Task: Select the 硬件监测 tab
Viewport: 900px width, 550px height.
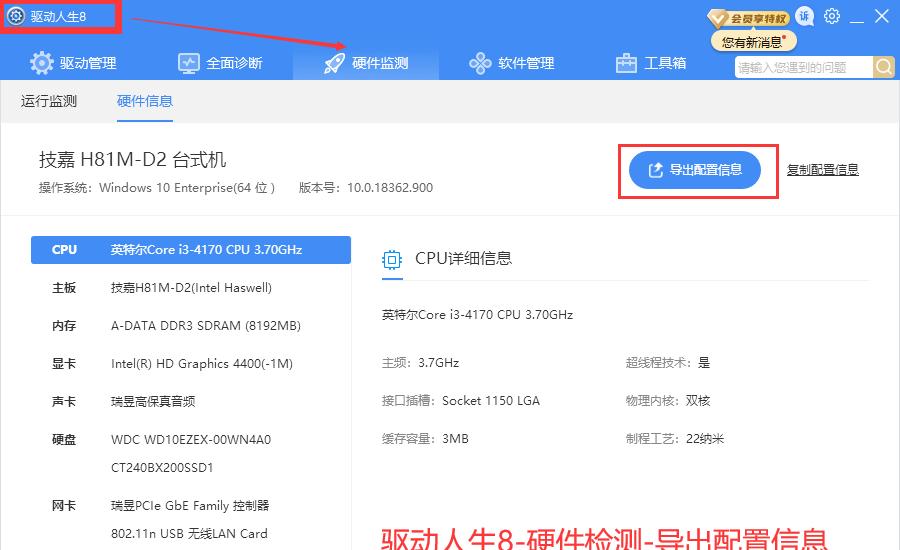Action: pos(366,63)
